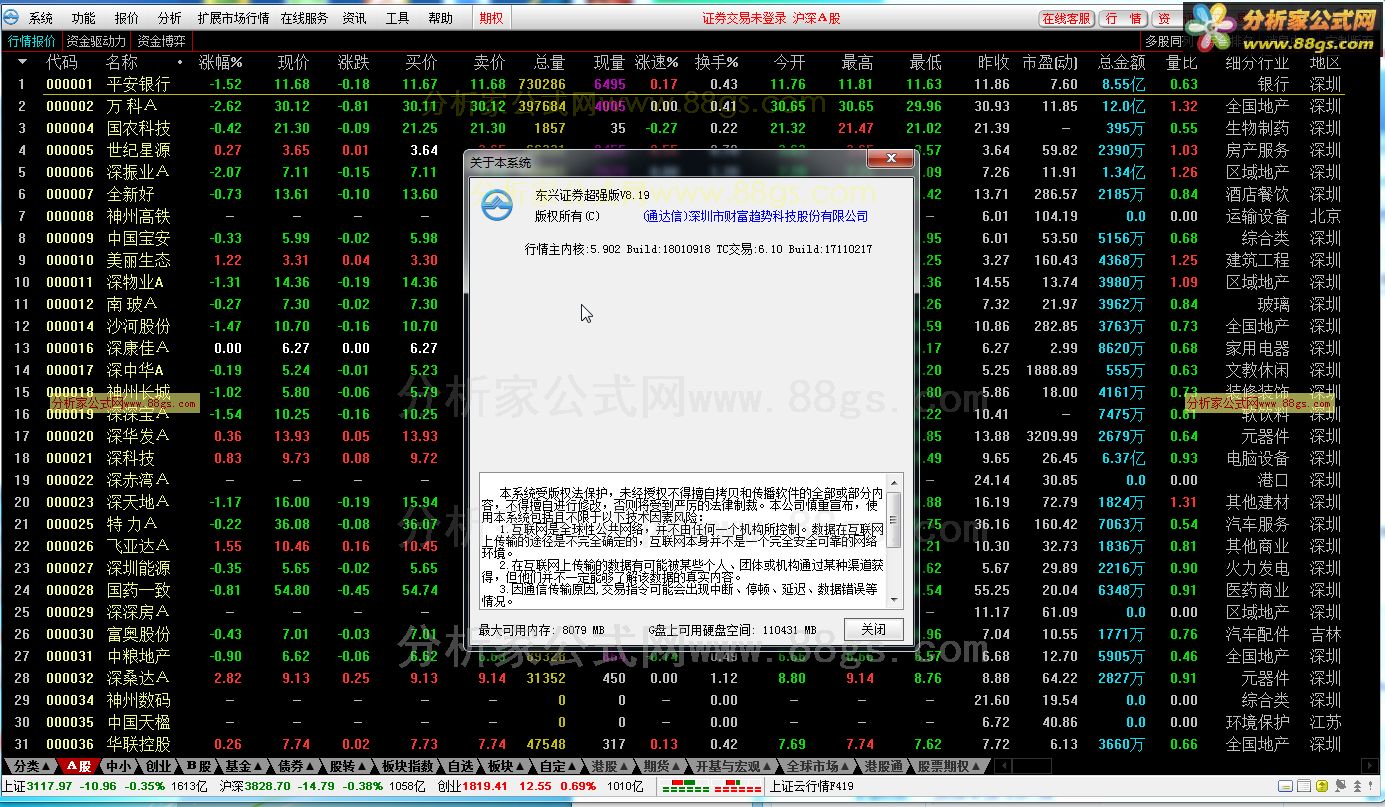Open the 在线服务 menu
This screenshot has width=1385, height=807.
[x=304, y=18]
